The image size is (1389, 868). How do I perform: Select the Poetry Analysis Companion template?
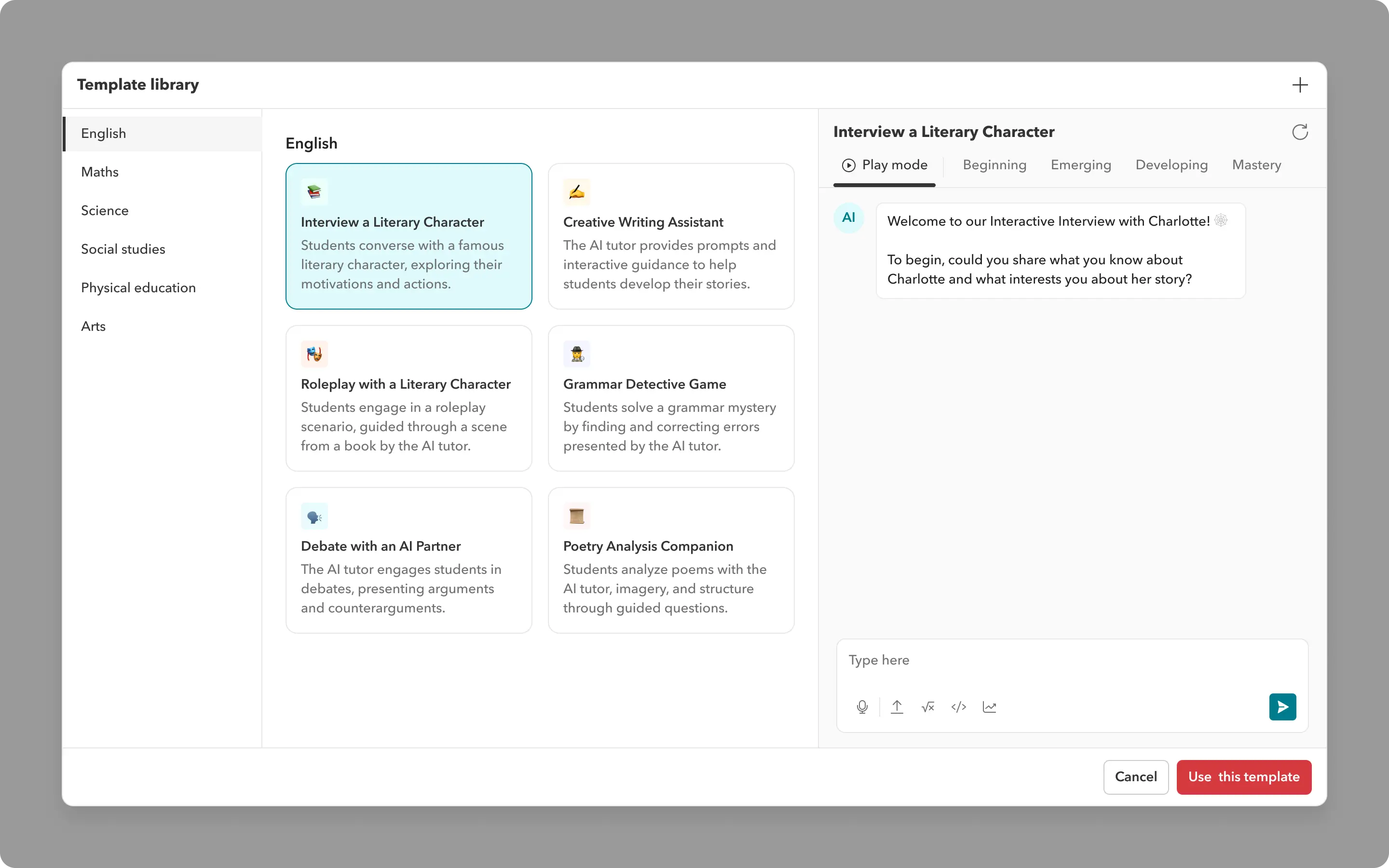[670, 560]
